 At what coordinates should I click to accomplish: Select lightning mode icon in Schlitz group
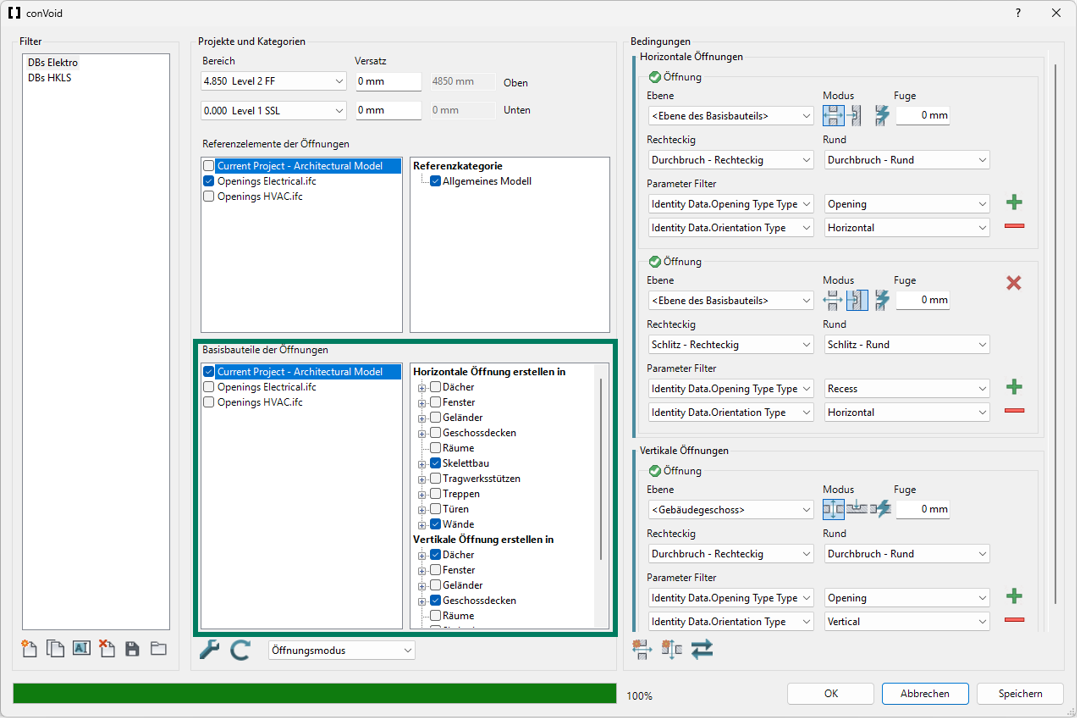click(882, 300)
